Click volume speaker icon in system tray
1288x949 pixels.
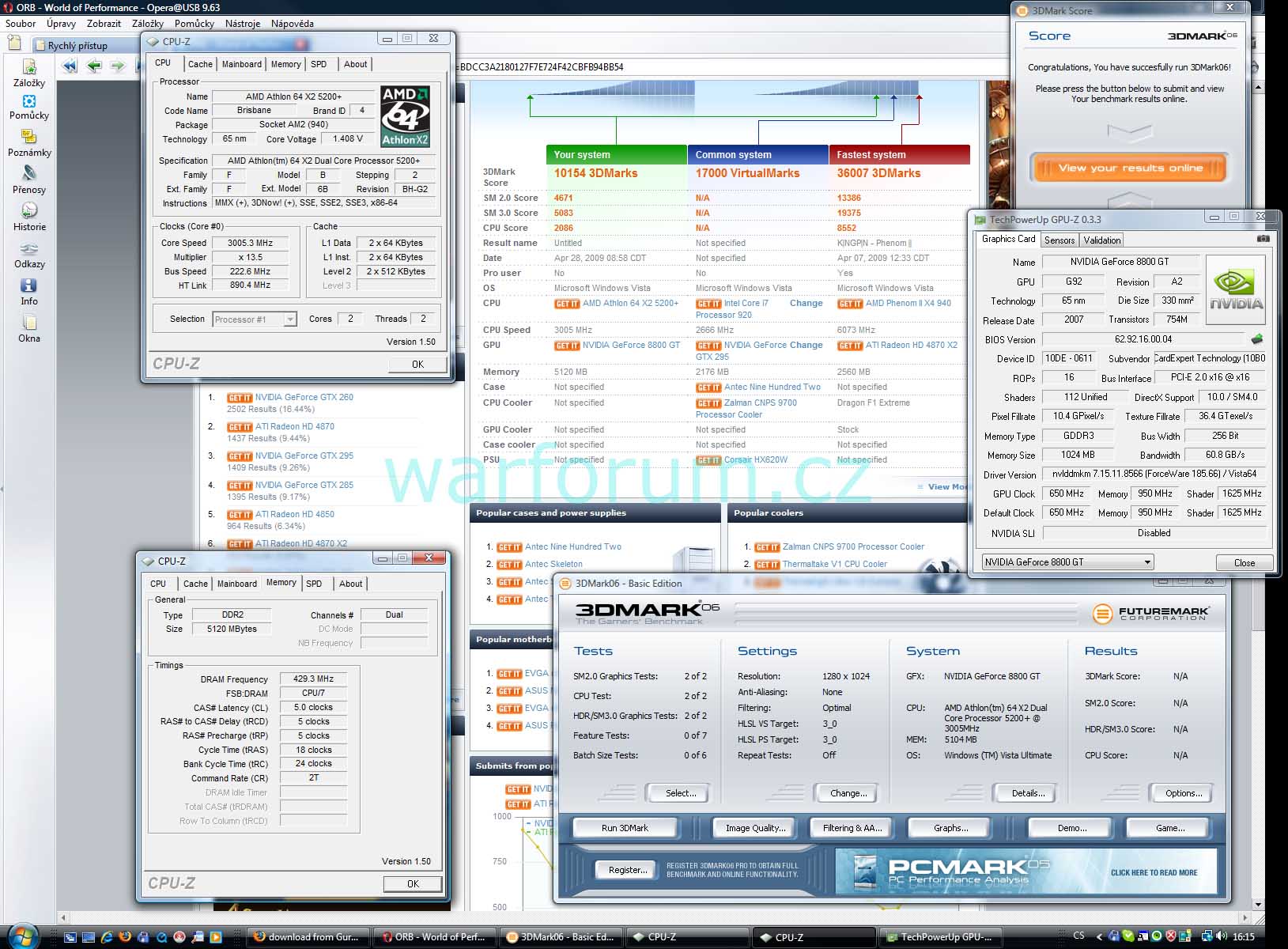1221,936
